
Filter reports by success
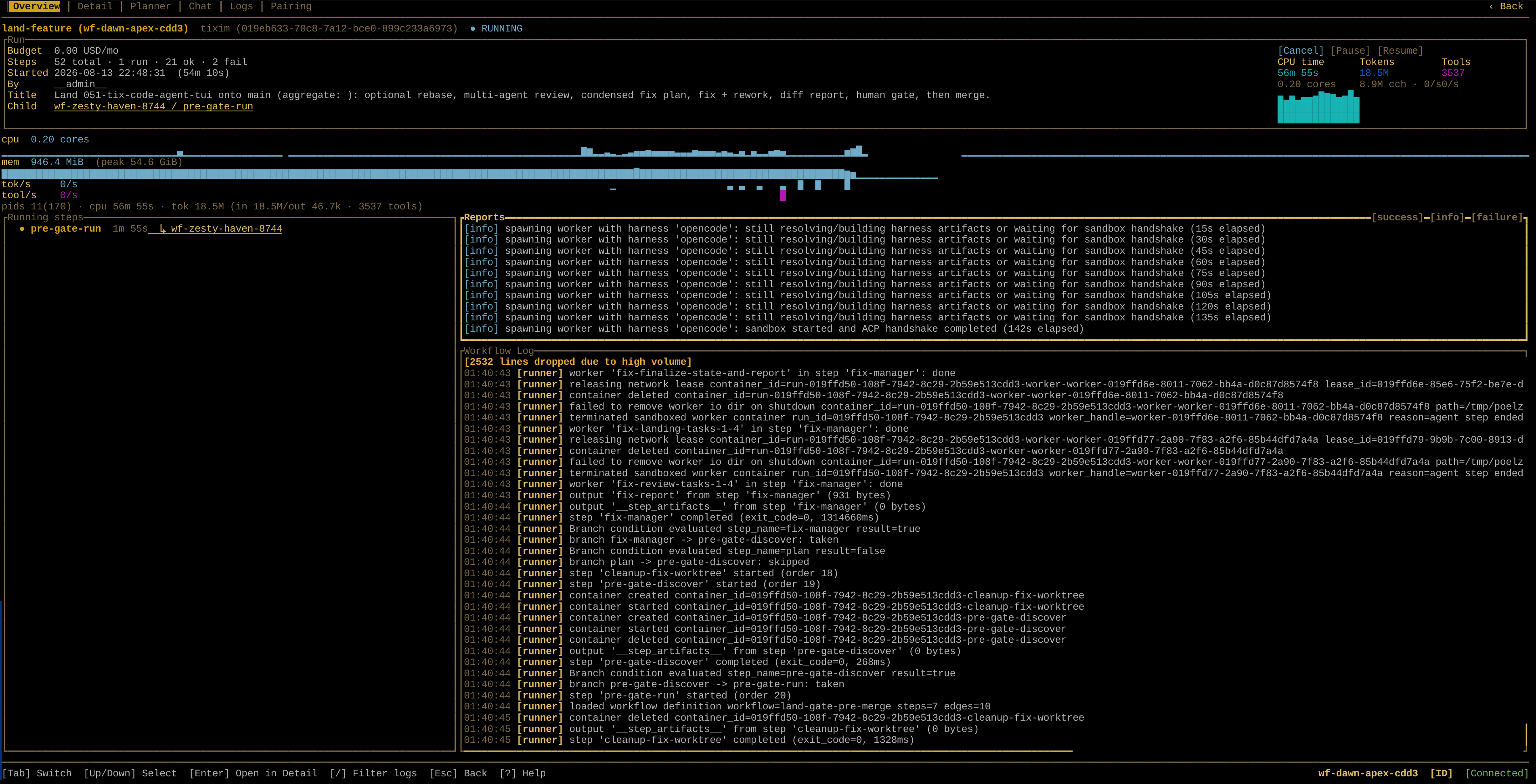[x=1397, y=217]
